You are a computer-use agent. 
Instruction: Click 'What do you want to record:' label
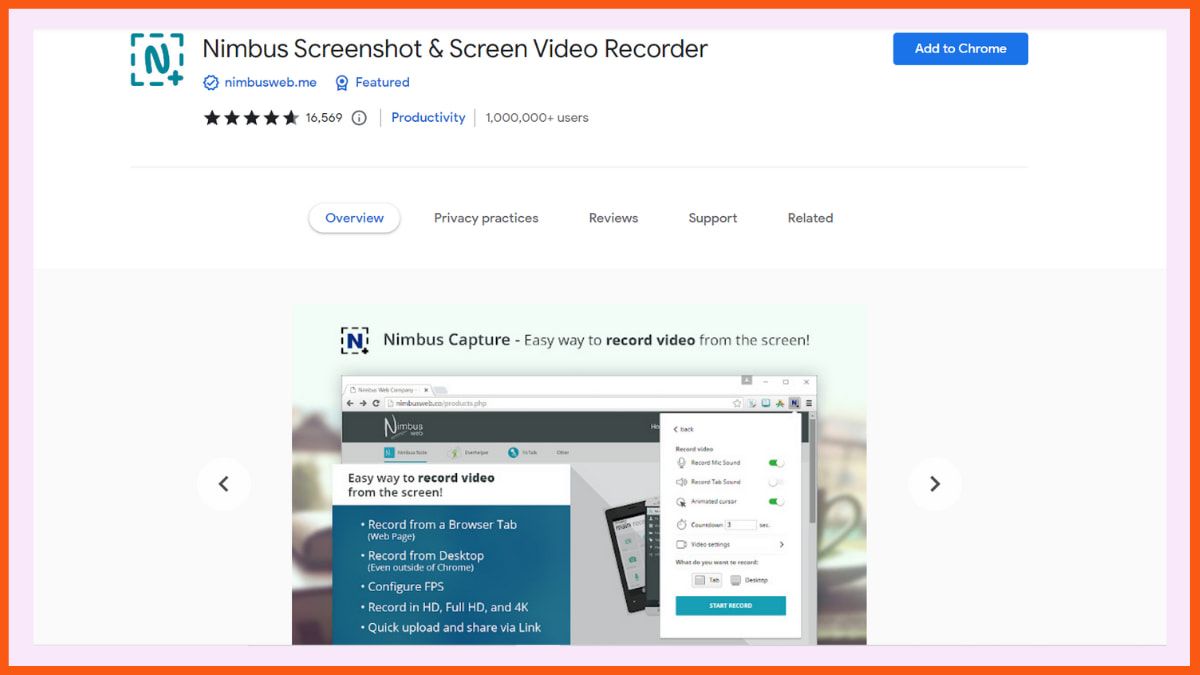pos(717,563)
